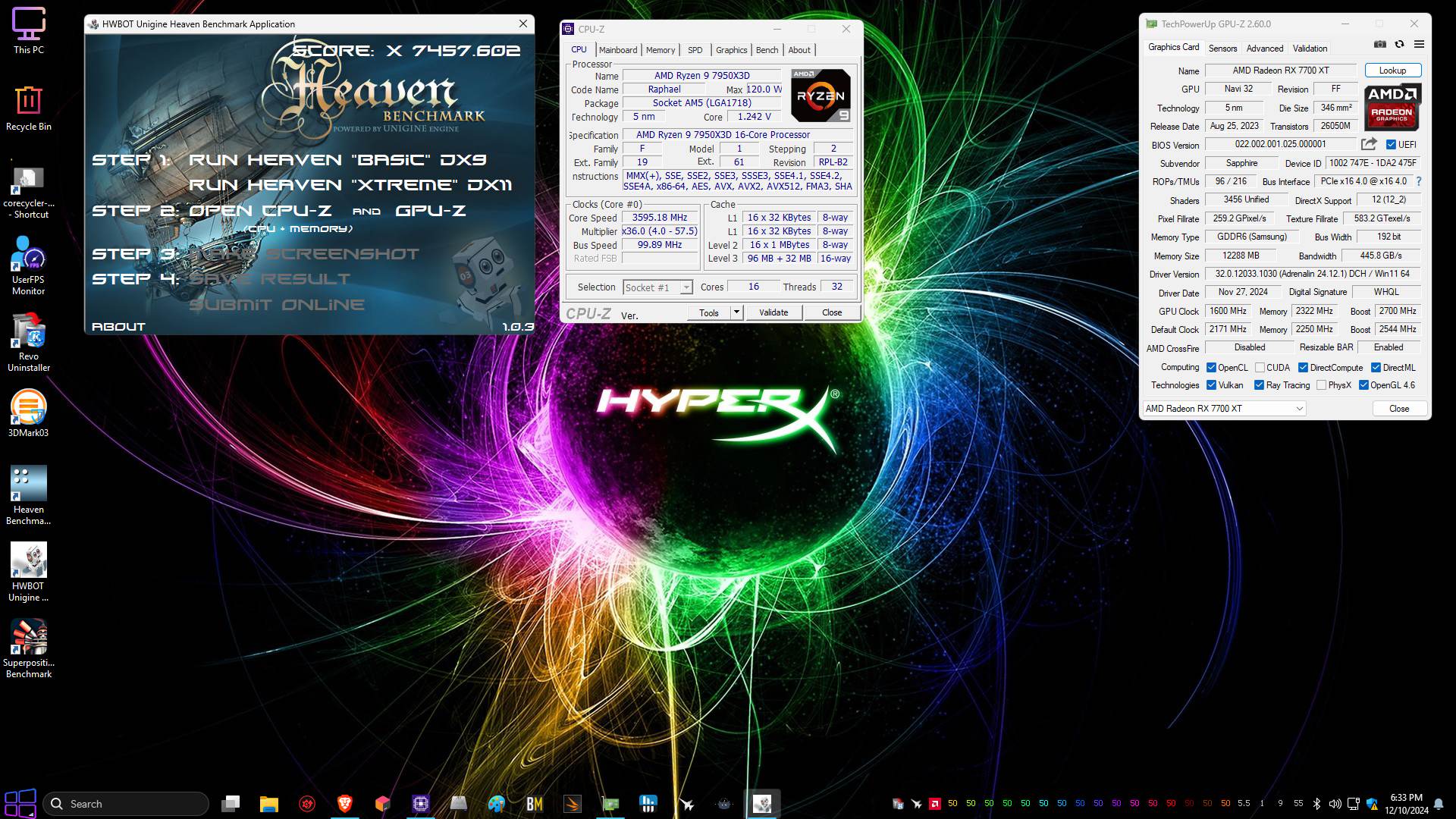
Task: Click RUN HEAVEN "XTREME" DX11
Action: coord(350,185)
